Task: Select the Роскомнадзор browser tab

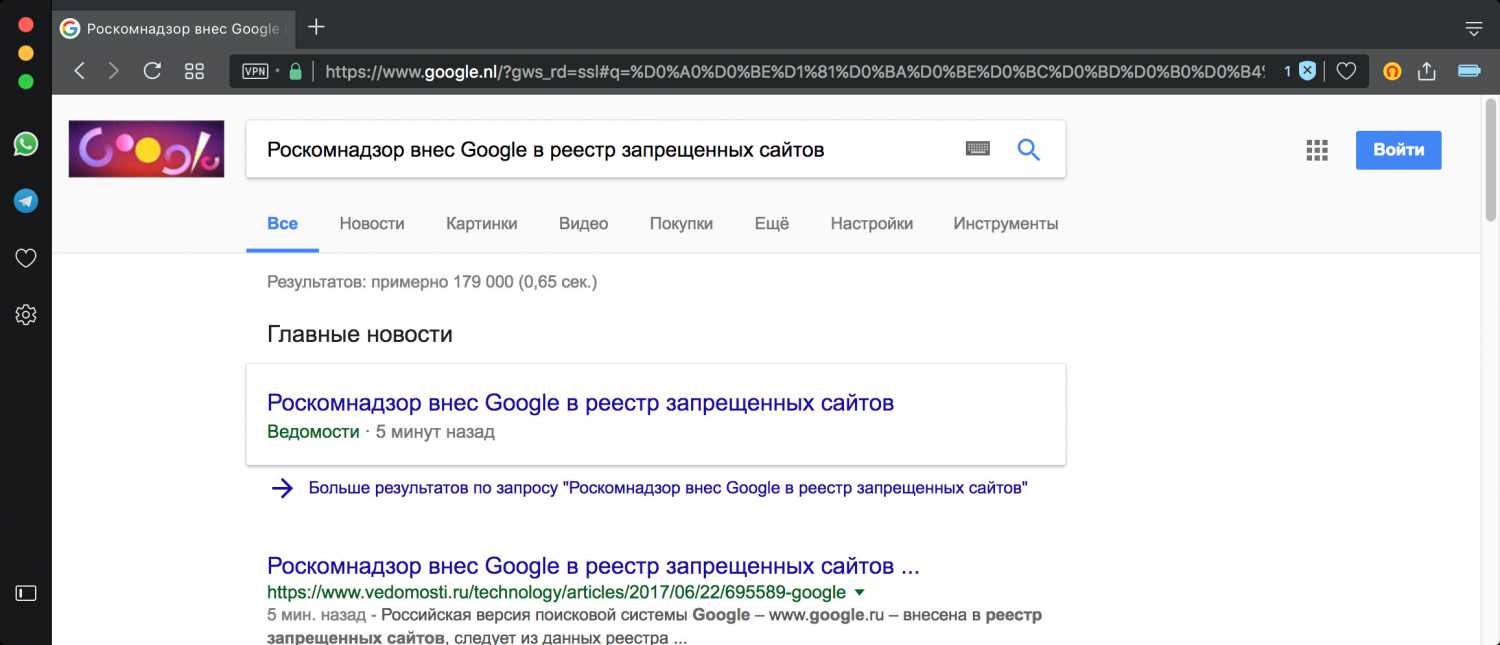Action: coord(172,28)
